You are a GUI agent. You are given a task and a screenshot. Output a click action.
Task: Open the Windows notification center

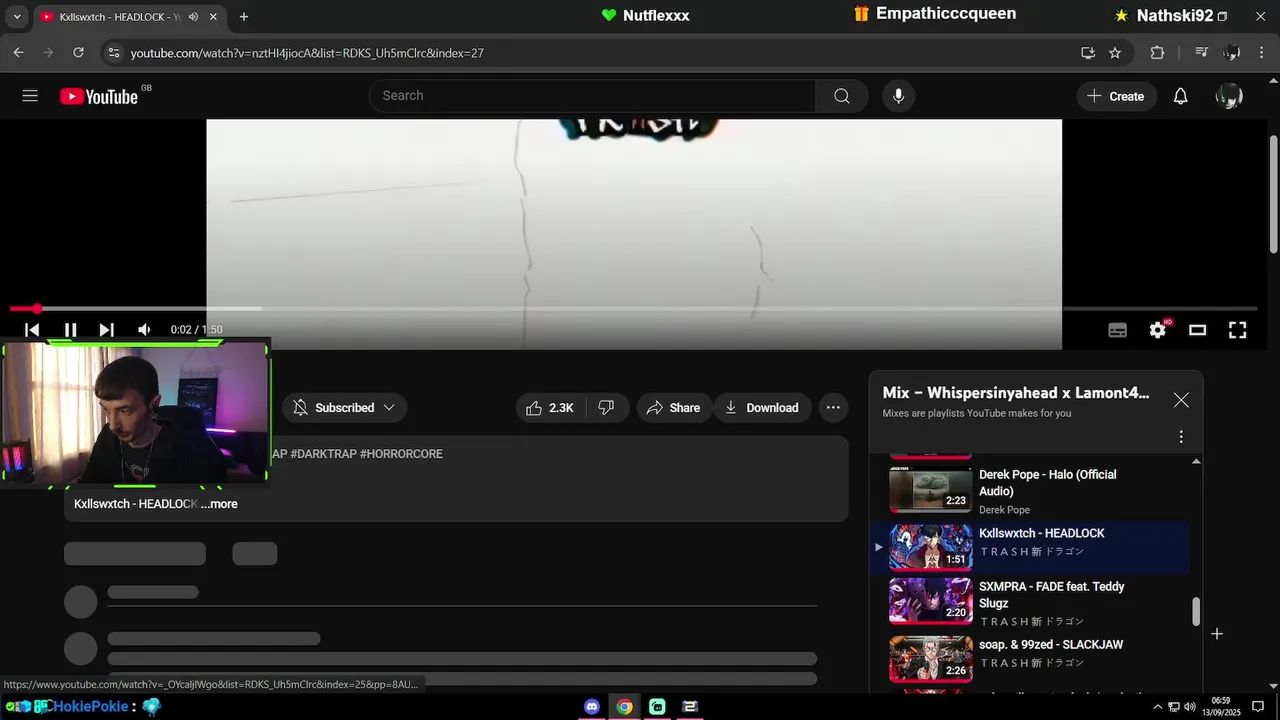pyautogui.click(x=1259, y=707)
